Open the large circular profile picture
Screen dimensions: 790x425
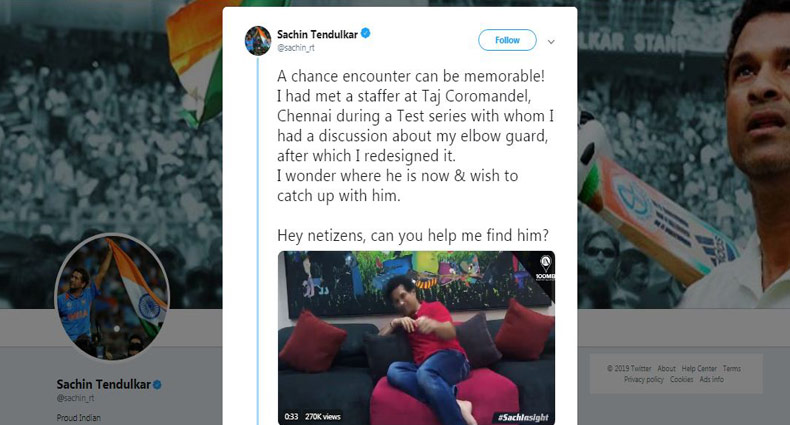click(x=112, y=297)
